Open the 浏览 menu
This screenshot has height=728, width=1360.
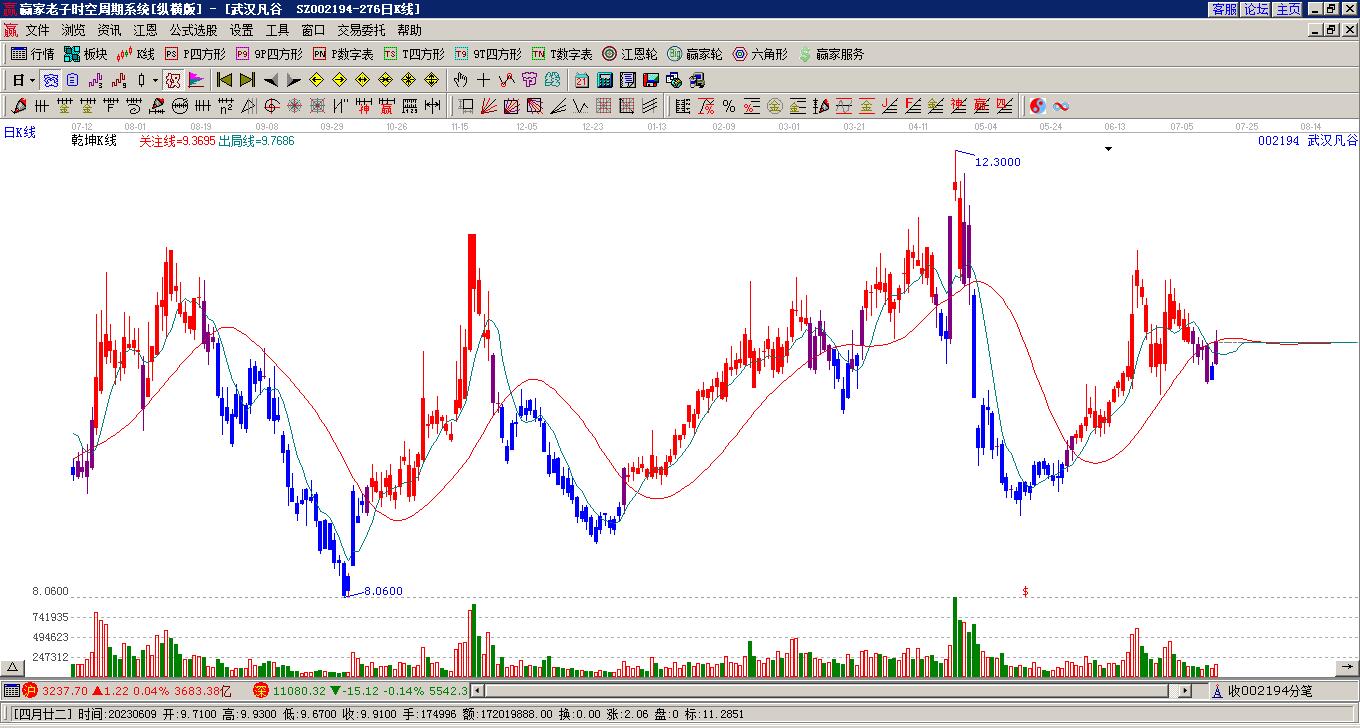tap(73, 31)
